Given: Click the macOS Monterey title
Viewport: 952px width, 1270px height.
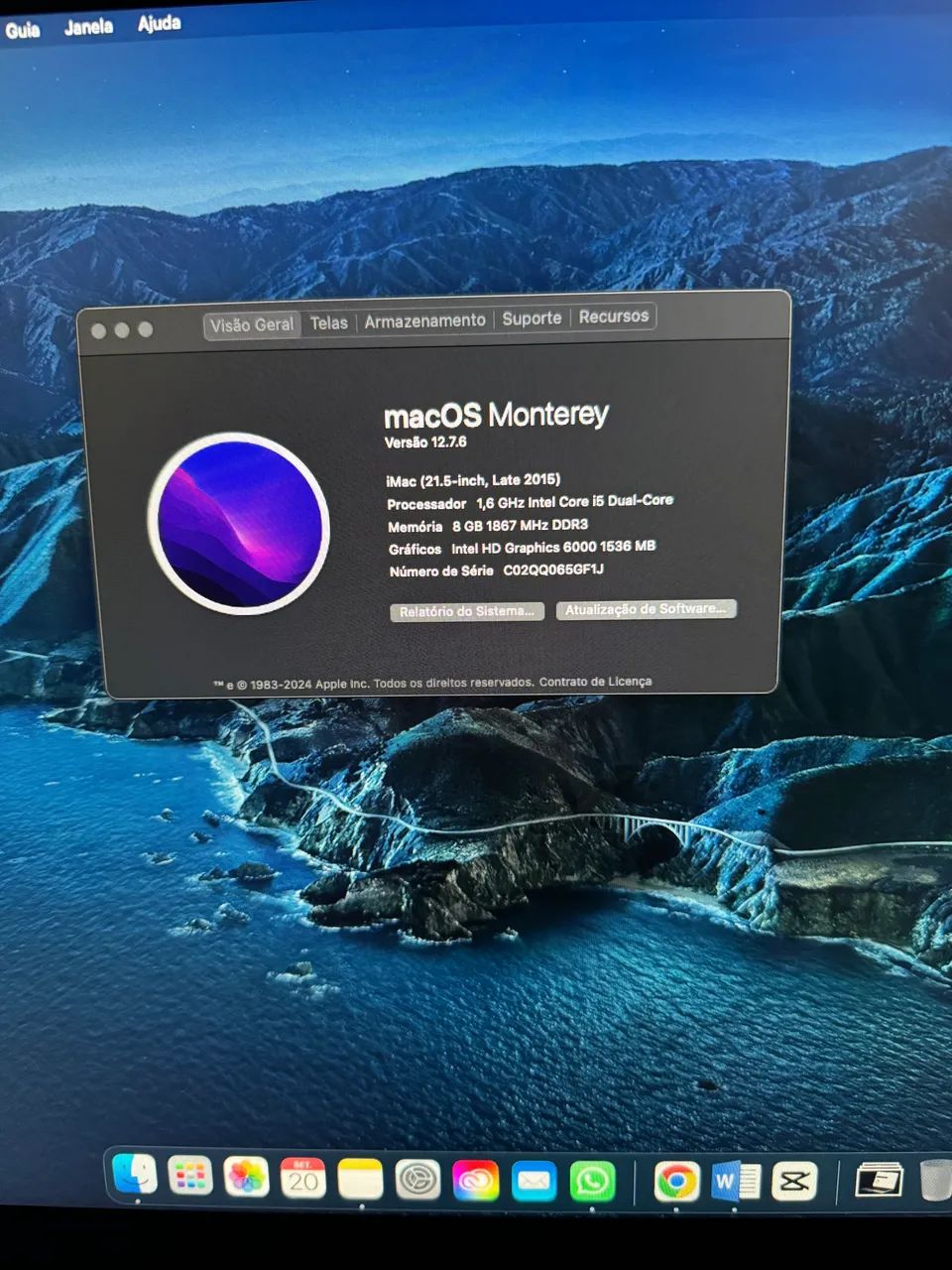Looking at the screenshot, I should pos(496,415).
